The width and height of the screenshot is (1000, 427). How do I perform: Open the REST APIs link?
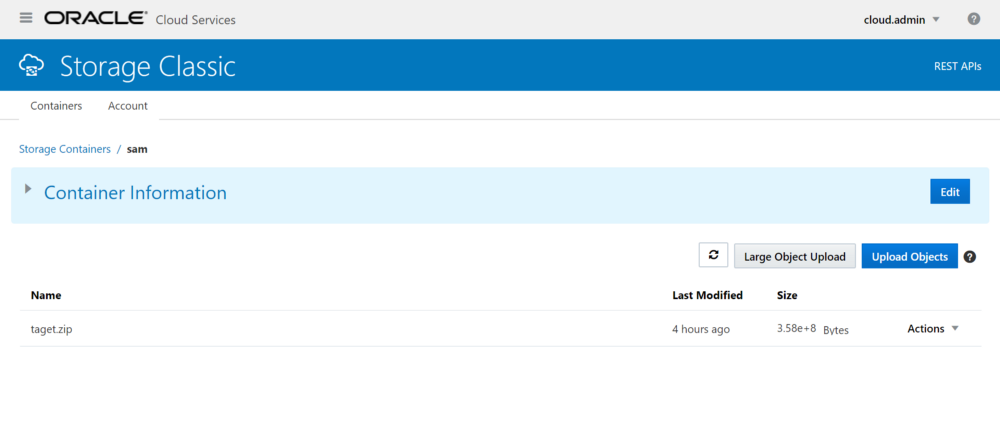tap(957, 66)
